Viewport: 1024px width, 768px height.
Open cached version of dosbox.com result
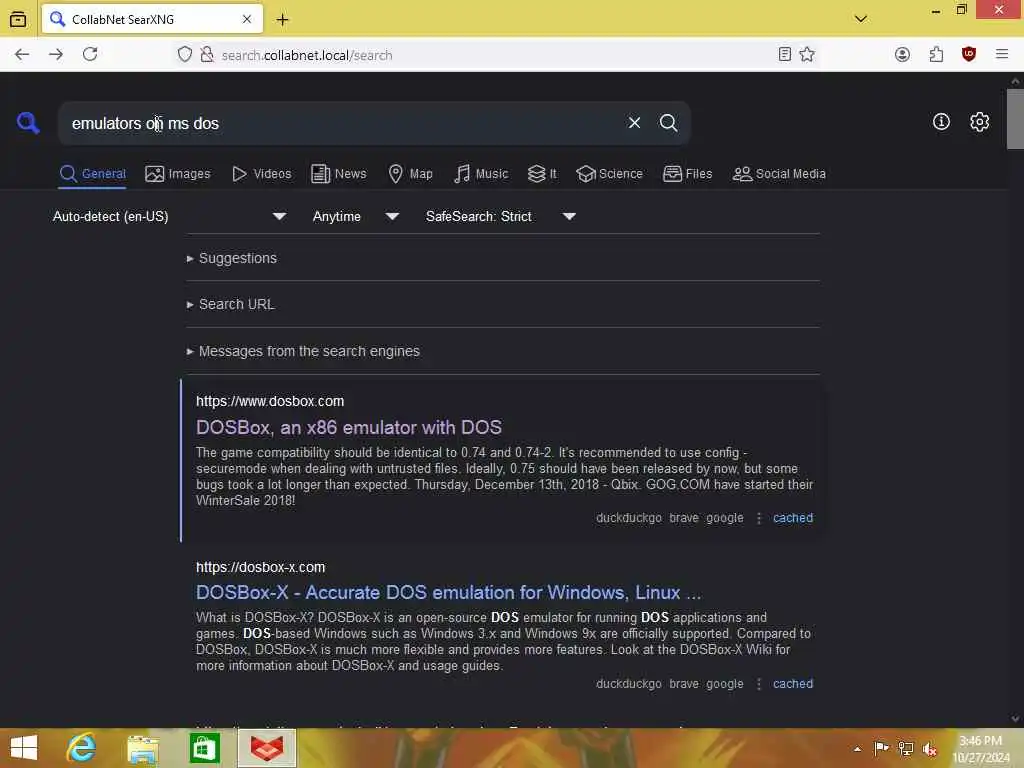793,518
